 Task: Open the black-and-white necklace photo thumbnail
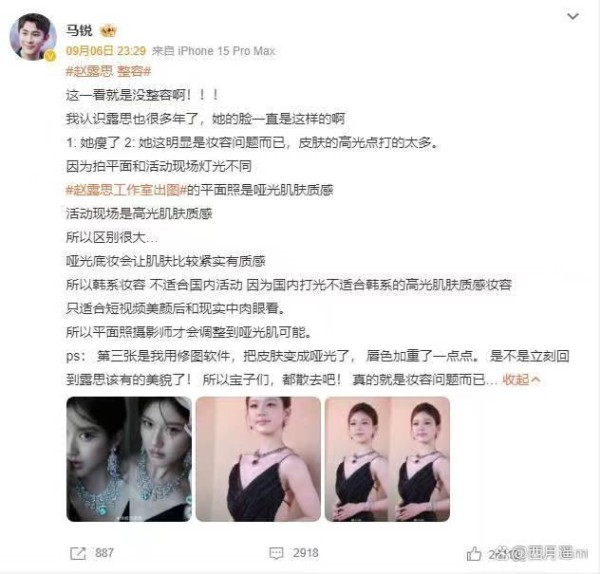129,459
